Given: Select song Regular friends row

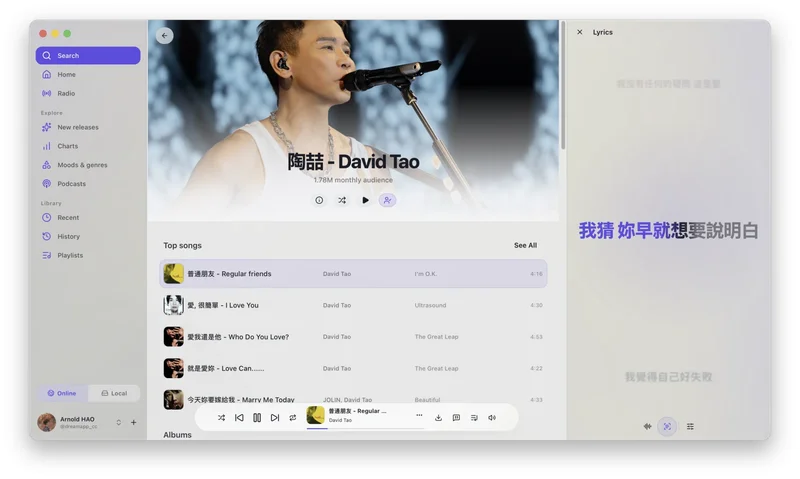Looking at the screenshot, I should click(x=353, y=274).
